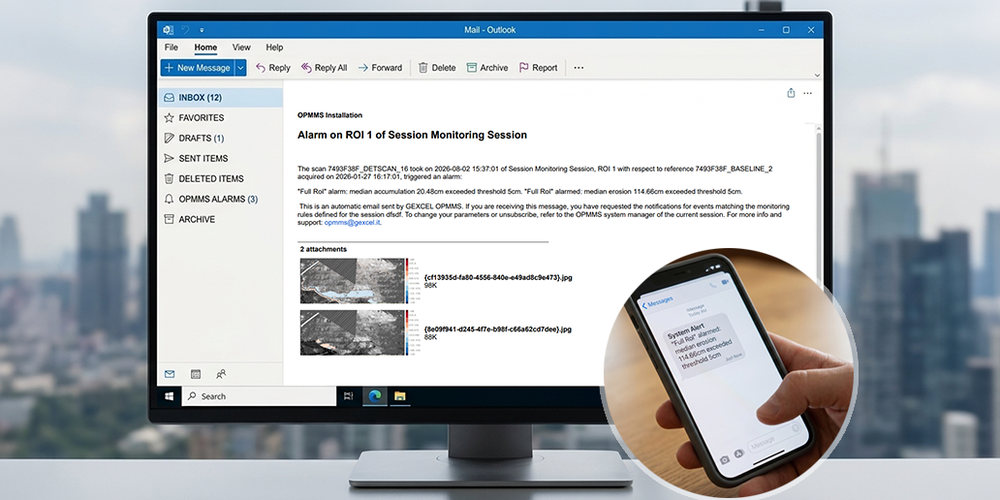Click the share icon in reading pane
Image resolution: width=1000 pixels, height=500 pixels.
(x=791, y=93)
